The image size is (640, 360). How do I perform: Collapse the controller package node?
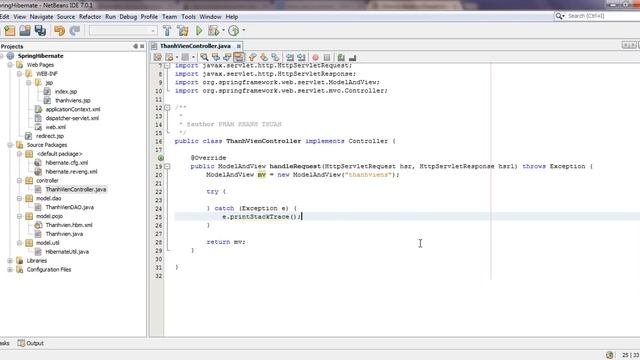[x=19, y=180]
